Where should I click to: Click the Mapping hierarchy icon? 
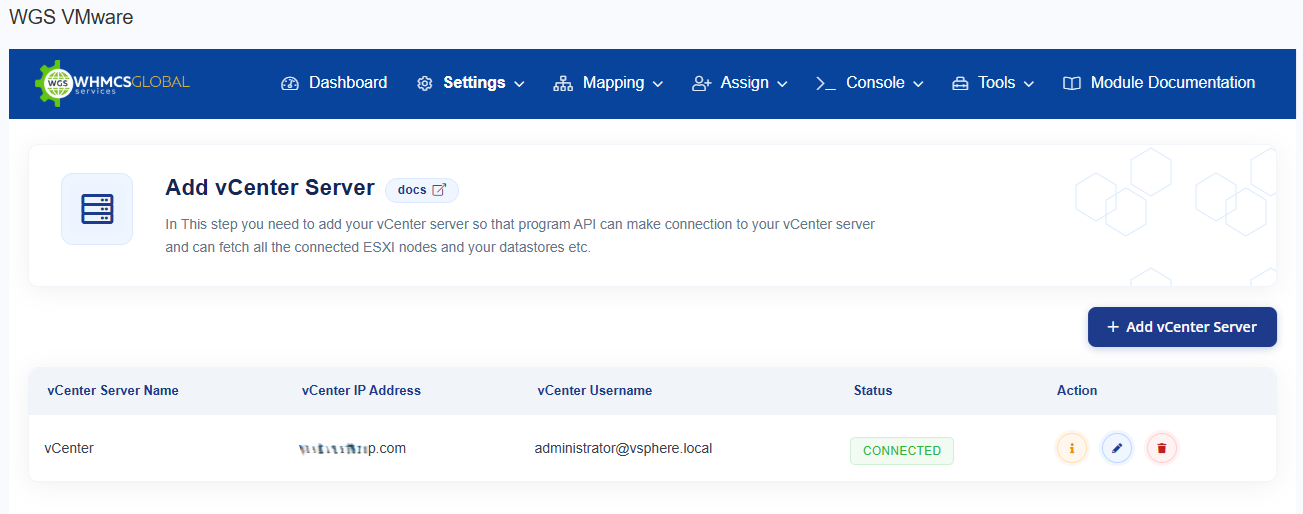click(562, 83)
